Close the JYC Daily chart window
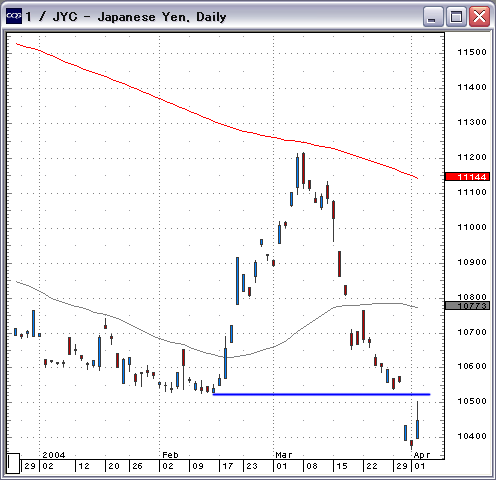The height and width of the screenshot is (480, 496). pos(480,16)
